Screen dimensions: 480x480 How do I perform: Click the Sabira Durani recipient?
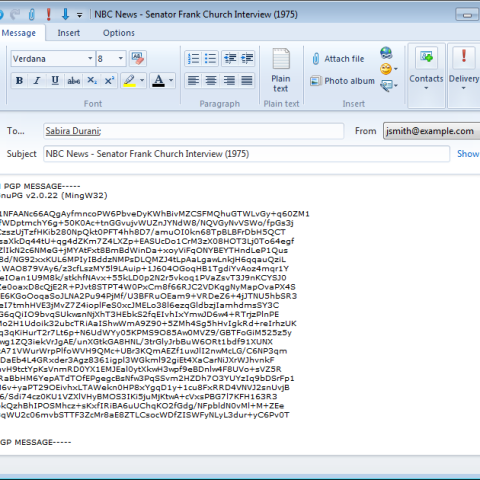73,131
